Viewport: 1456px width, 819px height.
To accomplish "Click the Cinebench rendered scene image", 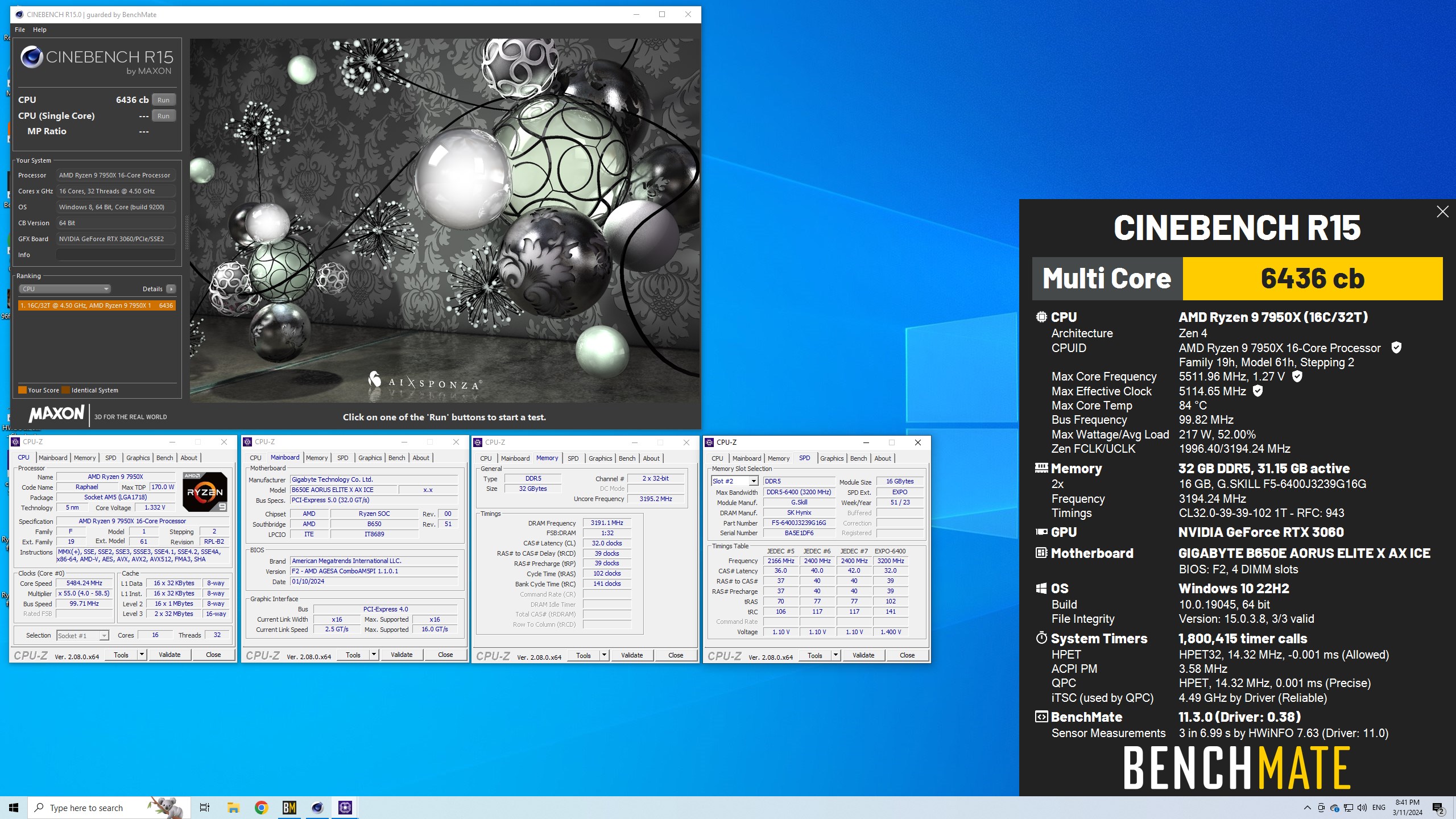I will click(444, 221).
